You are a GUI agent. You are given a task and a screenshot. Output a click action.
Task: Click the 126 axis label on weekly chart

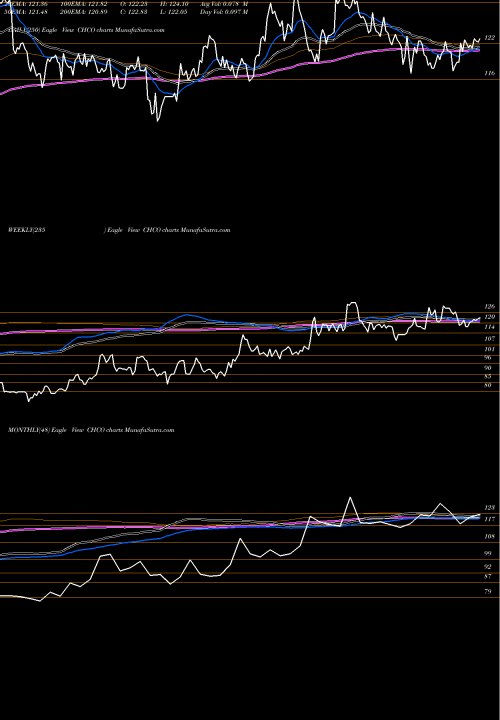[x=489, y=306]
